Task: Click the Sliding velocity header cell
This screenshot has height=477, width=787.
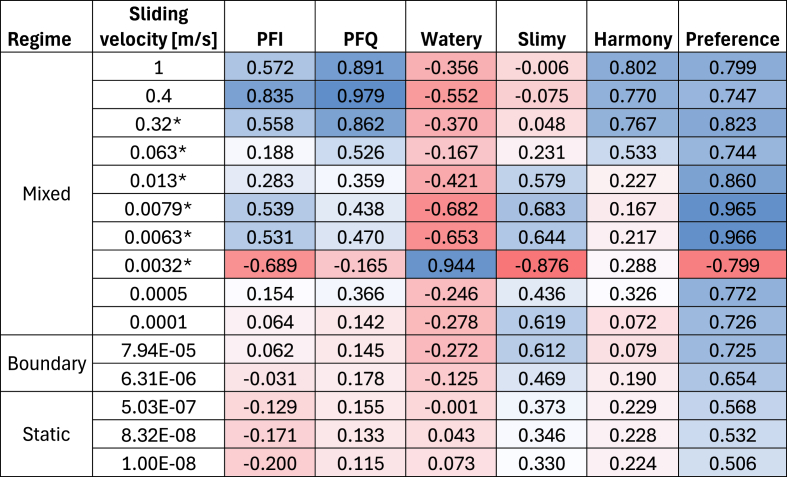Action: [159, 26]
